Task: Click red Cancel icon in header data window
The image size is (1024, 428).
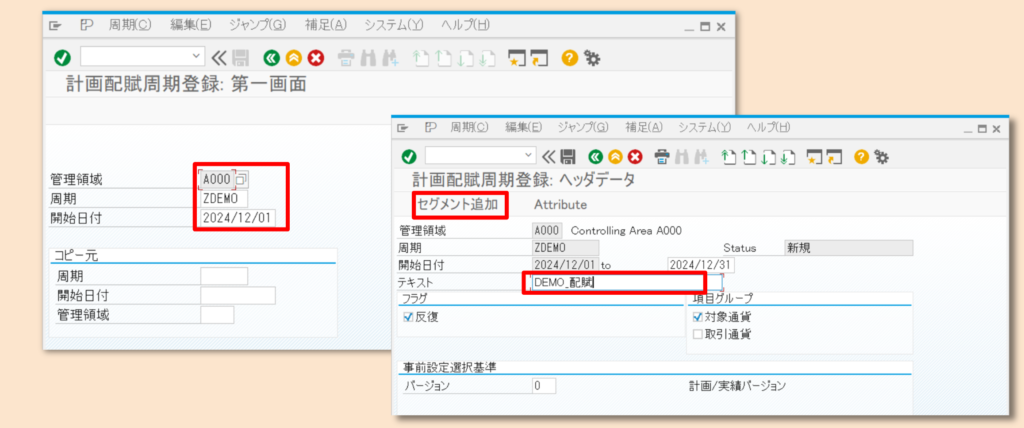Action: [634, 156]
